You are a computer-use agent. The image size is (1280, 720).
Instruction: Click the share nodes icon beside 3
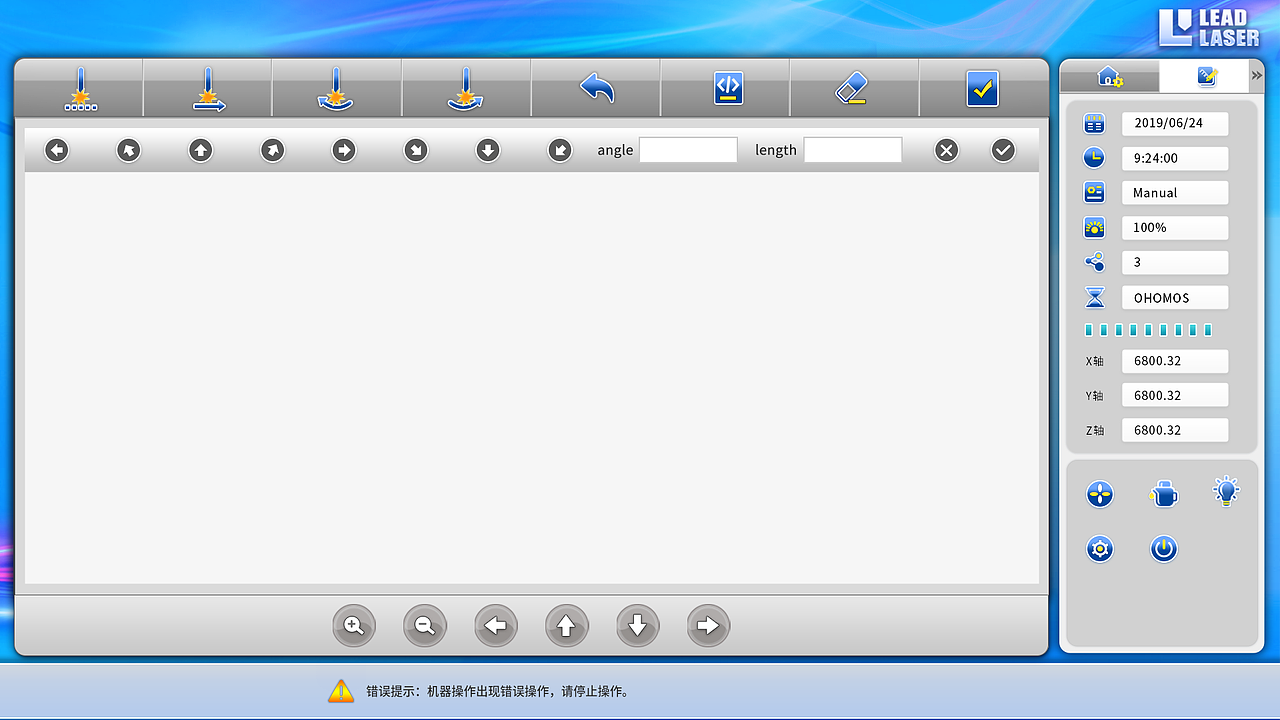tap(1095, 262)
